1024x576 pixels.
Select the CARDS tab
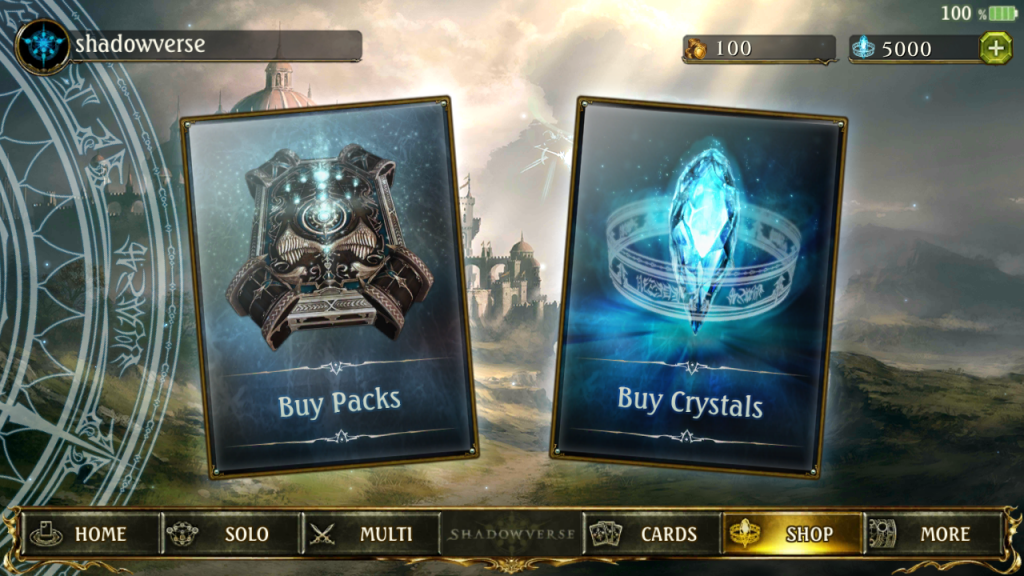(652, 534)
